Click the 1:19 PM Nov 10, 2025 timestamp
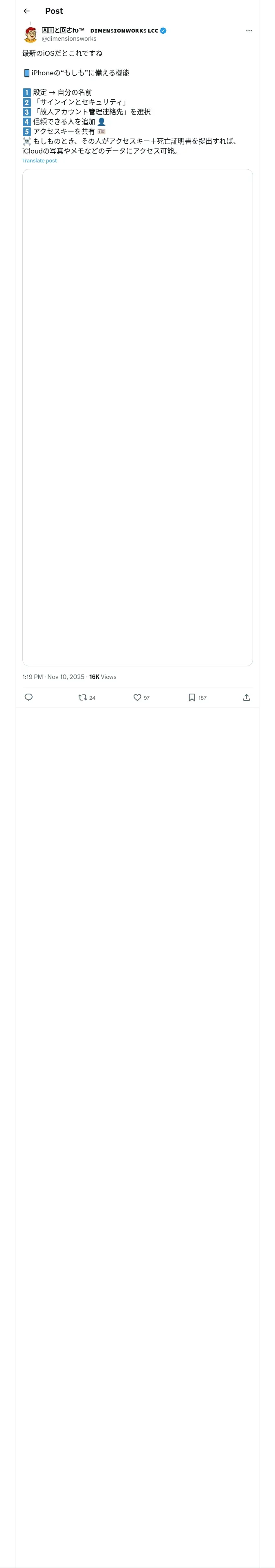Screen dimensions: 275x1568 54,676
